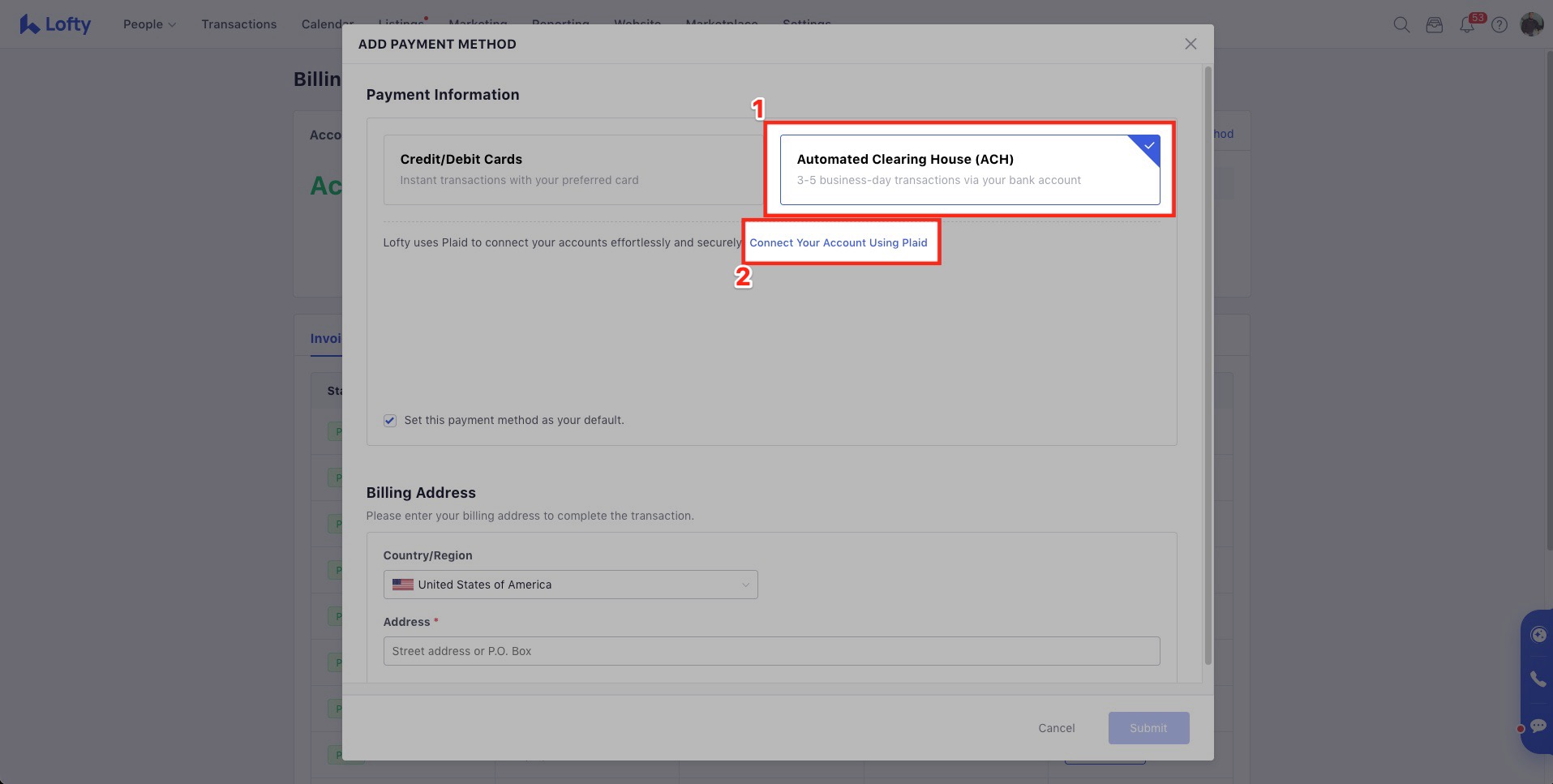Open the global search icon
The image size is (1553, 784).
1401,24
